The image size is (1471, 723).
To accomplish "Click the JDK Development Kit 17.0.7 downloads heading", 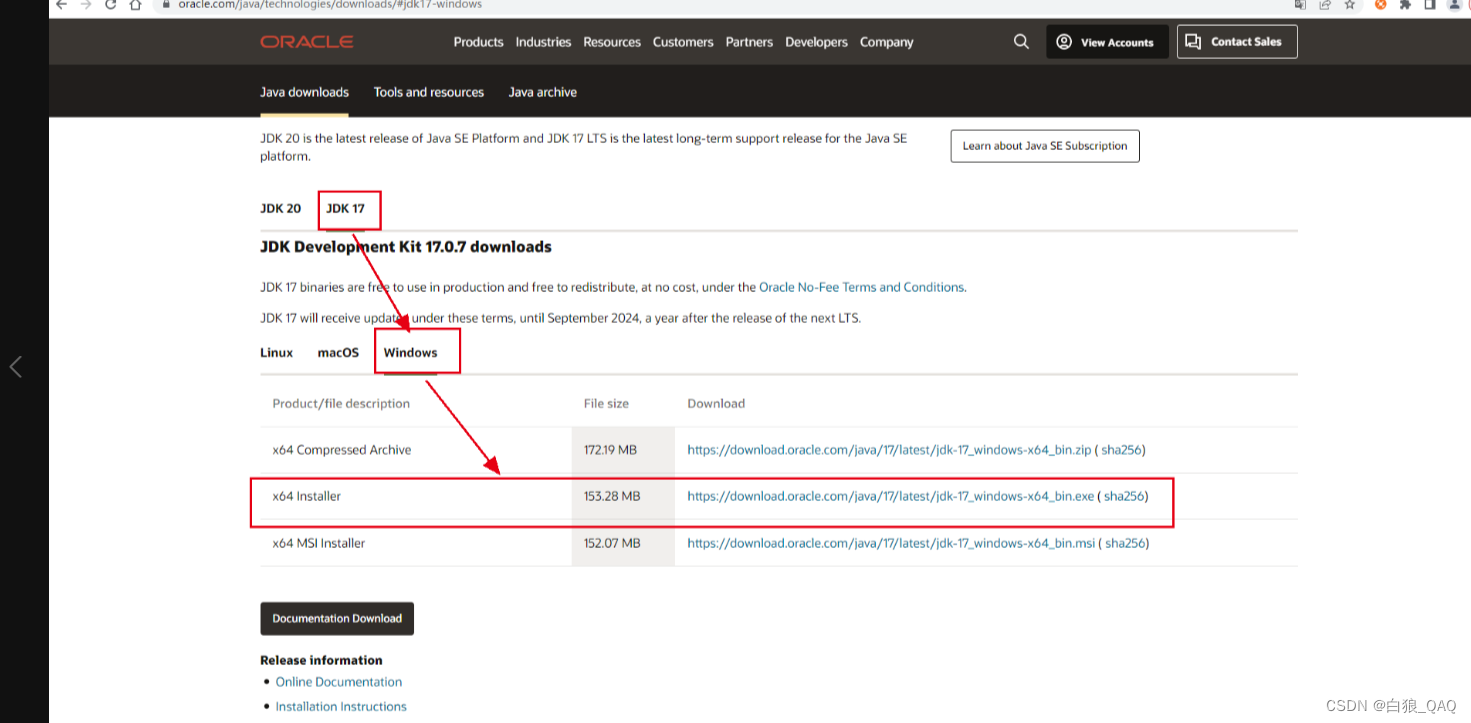I will [406, 246].
